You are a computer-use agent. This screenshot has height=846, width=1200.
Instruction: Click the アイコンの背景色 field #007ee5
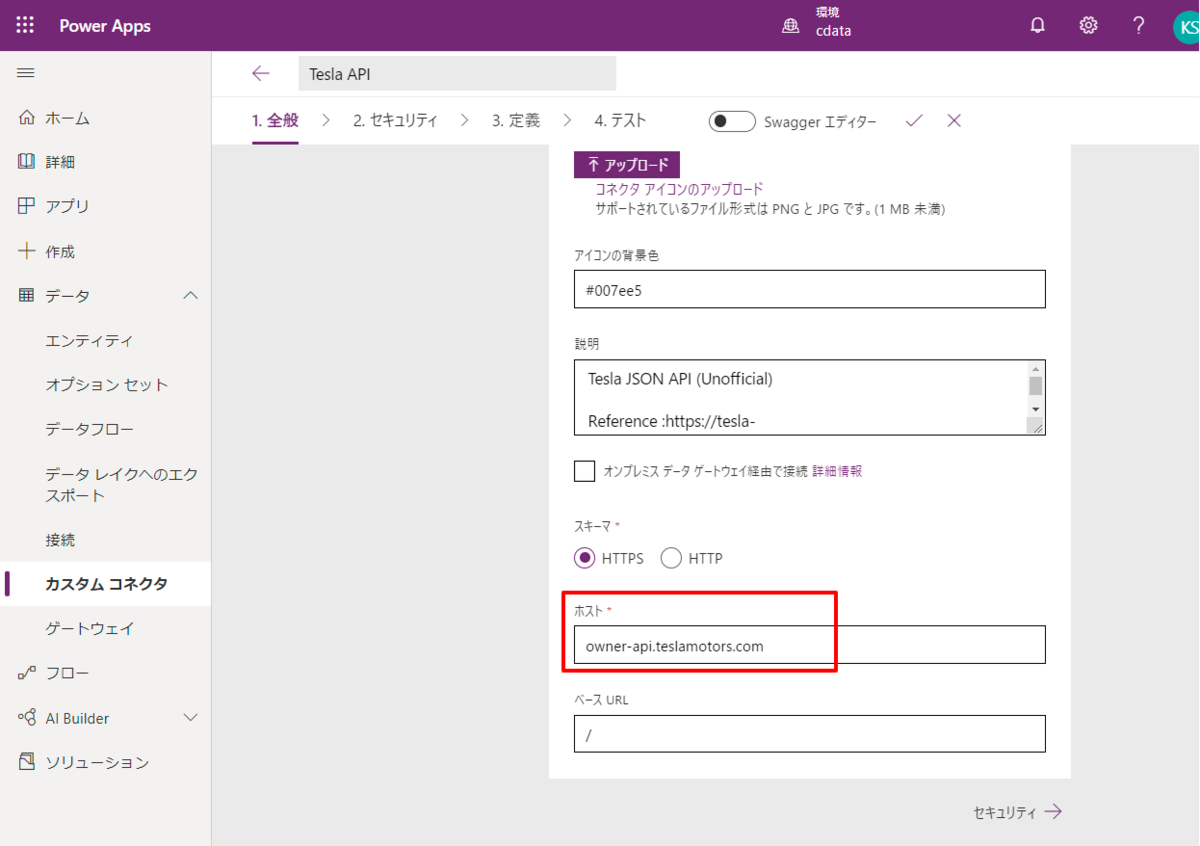pos(810,289)
